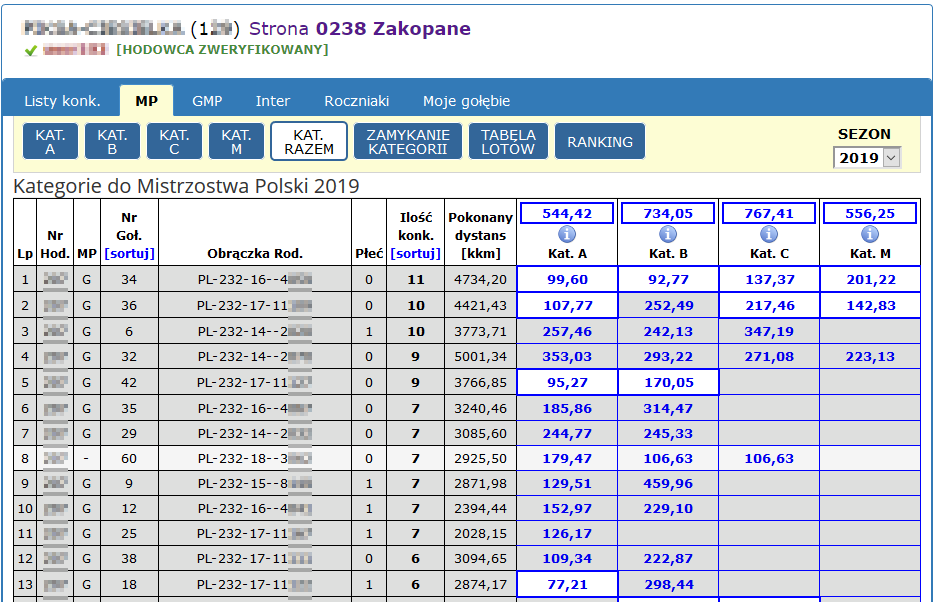
Task: Click the info icon above Kat. C
Action: tap(769, 234)
